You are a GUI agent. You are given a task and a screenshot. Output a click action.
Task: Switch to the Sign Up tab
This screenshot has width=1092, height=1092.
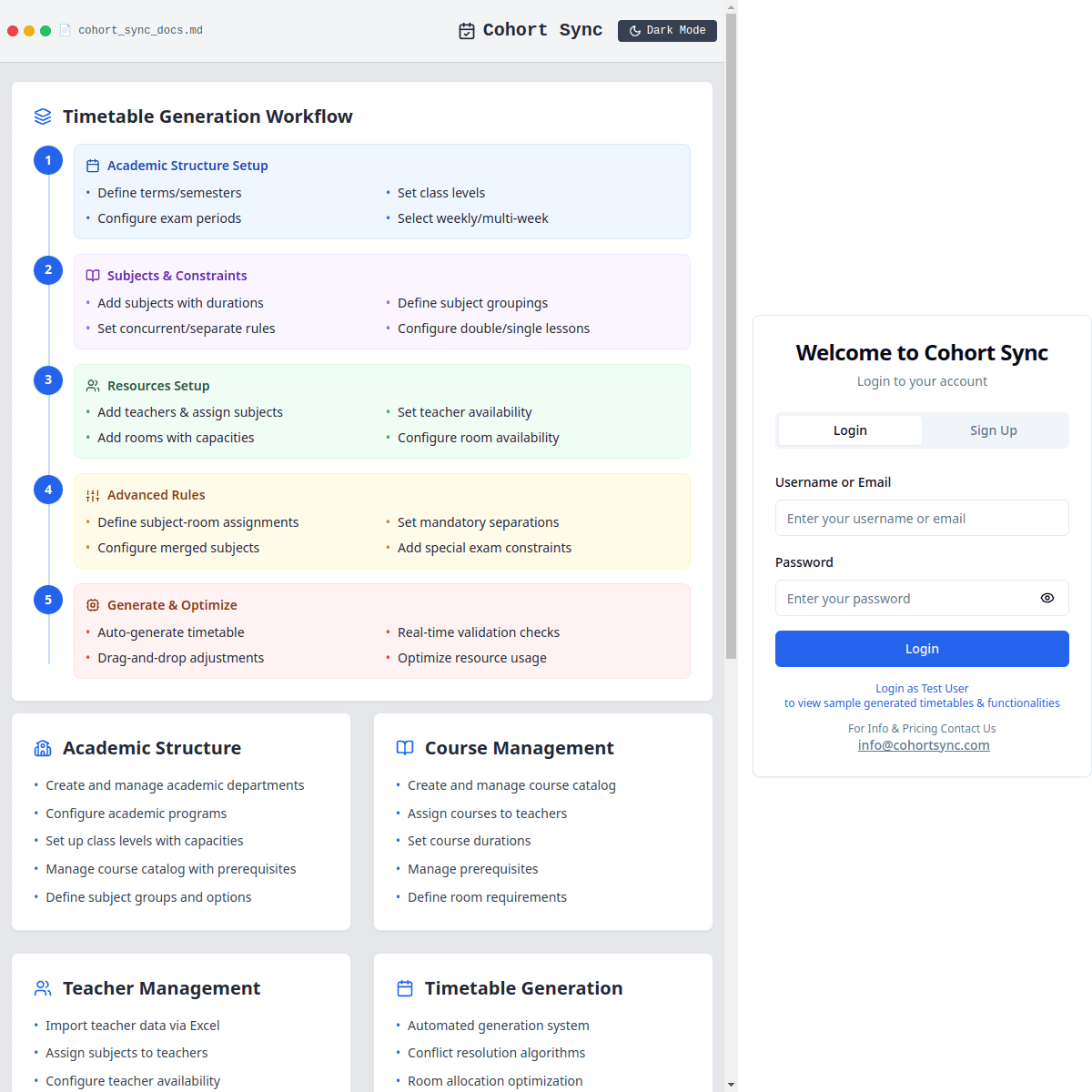[x=994, y=430]
